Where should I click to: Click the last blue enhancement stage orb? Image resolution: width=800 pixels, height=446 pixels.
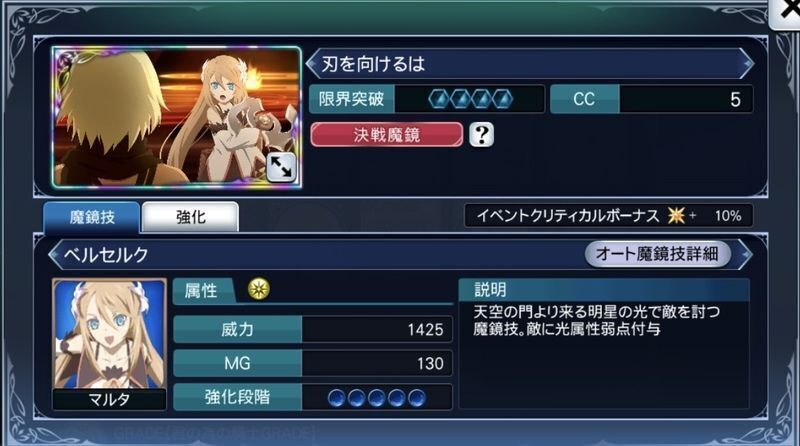416,398
